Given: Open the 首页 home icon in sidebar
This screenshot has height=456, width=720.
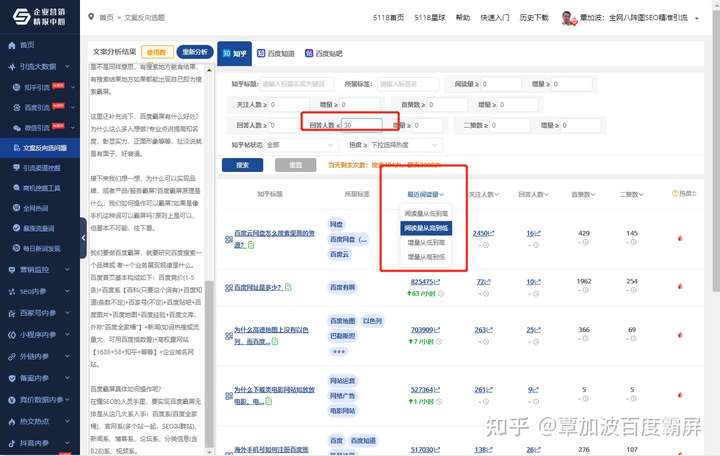Looking at the screenshot, I should coord(12,45).
